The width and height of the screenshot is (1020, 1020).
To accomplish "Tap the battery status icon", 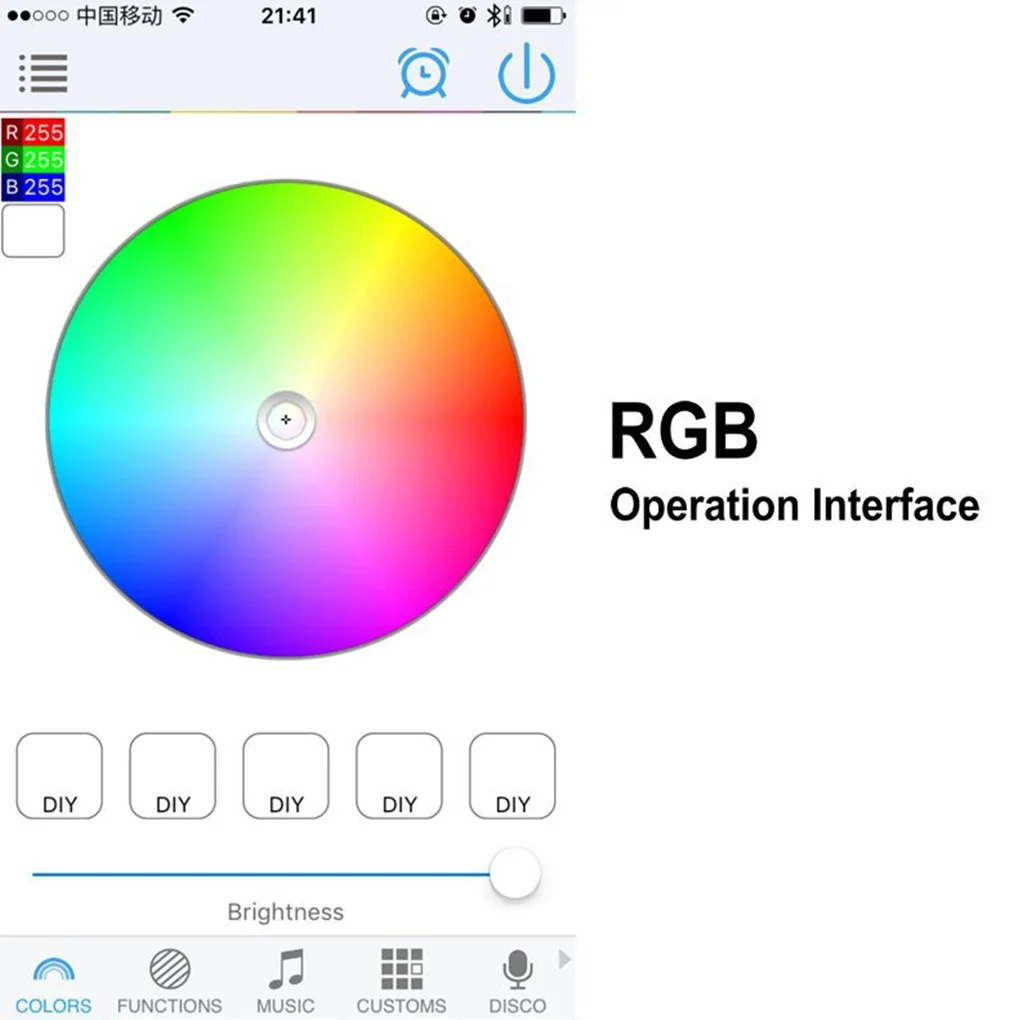I will pos(543,15).
